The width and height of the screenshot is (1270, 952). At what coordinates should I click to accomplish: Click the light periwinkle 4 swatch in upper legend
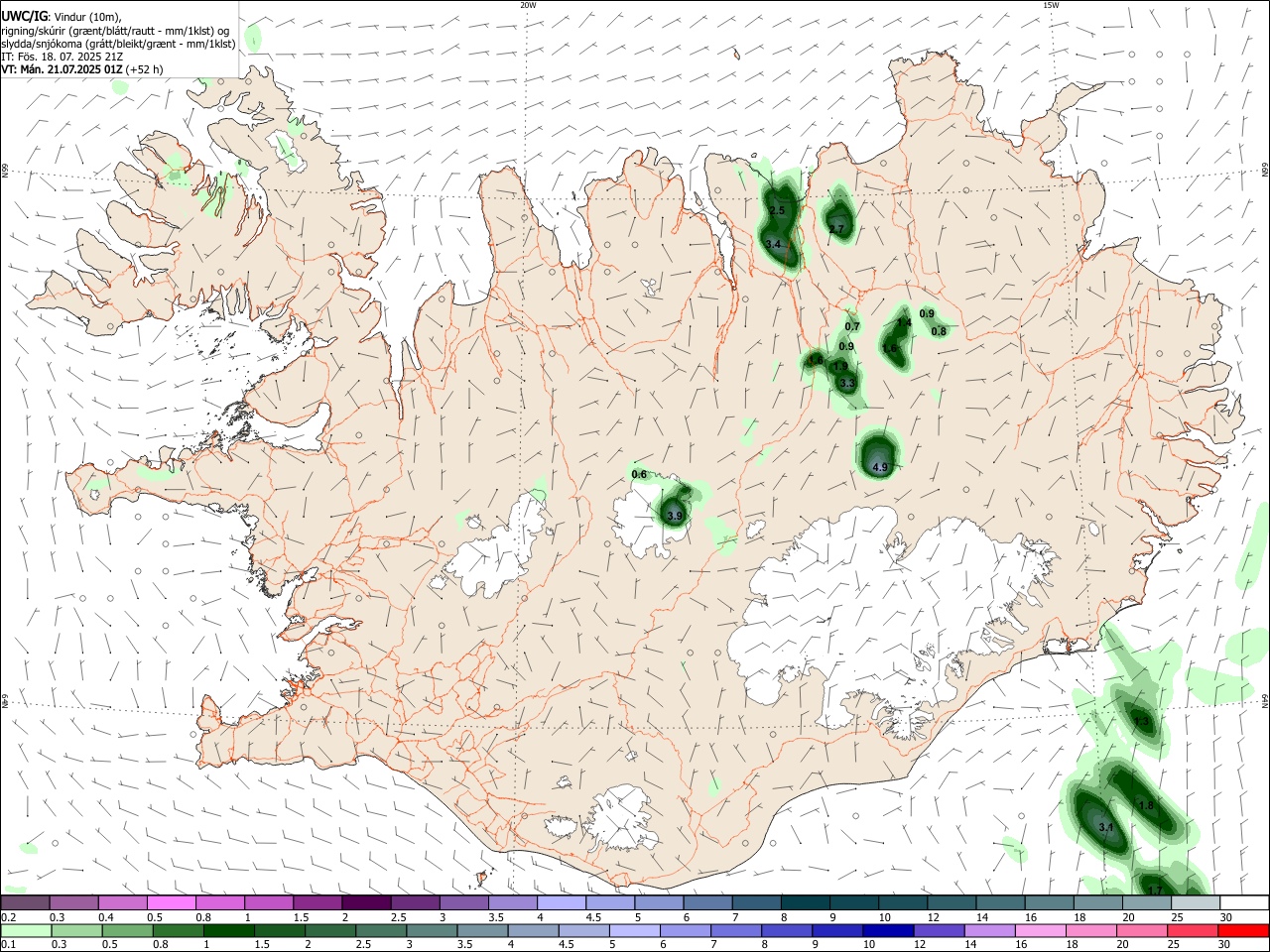tap(562, 903)
